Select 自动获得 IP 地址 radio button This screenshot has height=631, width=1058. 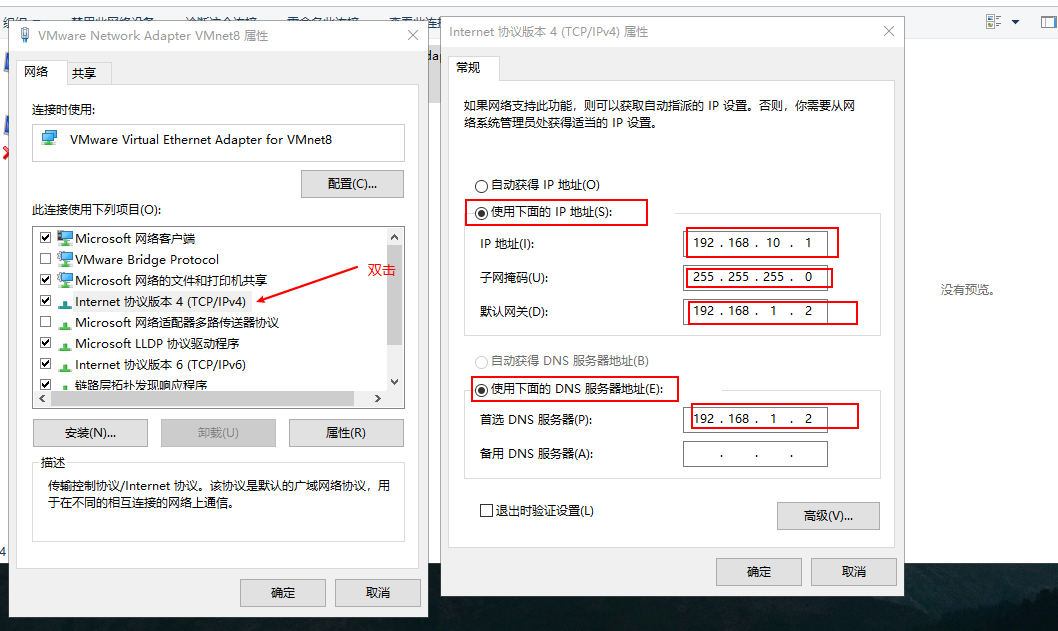(481, 186)
